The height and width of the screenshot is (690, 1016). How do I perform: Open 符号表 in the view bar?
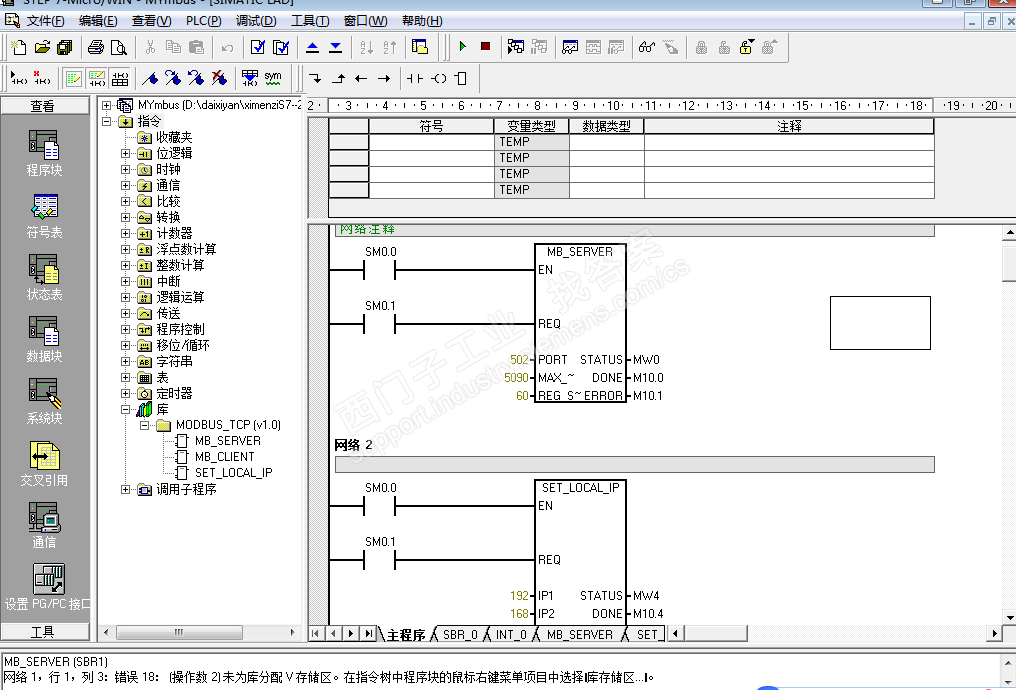coord(44,216)
